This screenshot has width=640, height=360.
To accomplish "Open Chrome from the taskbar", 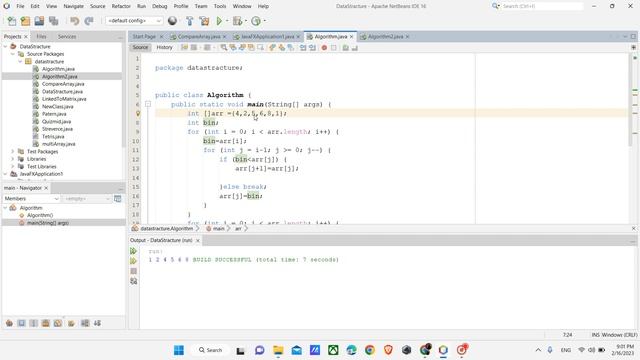I will [370, 350].
